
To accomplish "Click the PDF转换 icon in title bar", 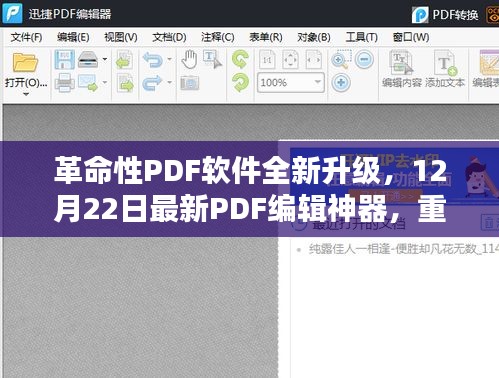I will (x=420, y=15).
